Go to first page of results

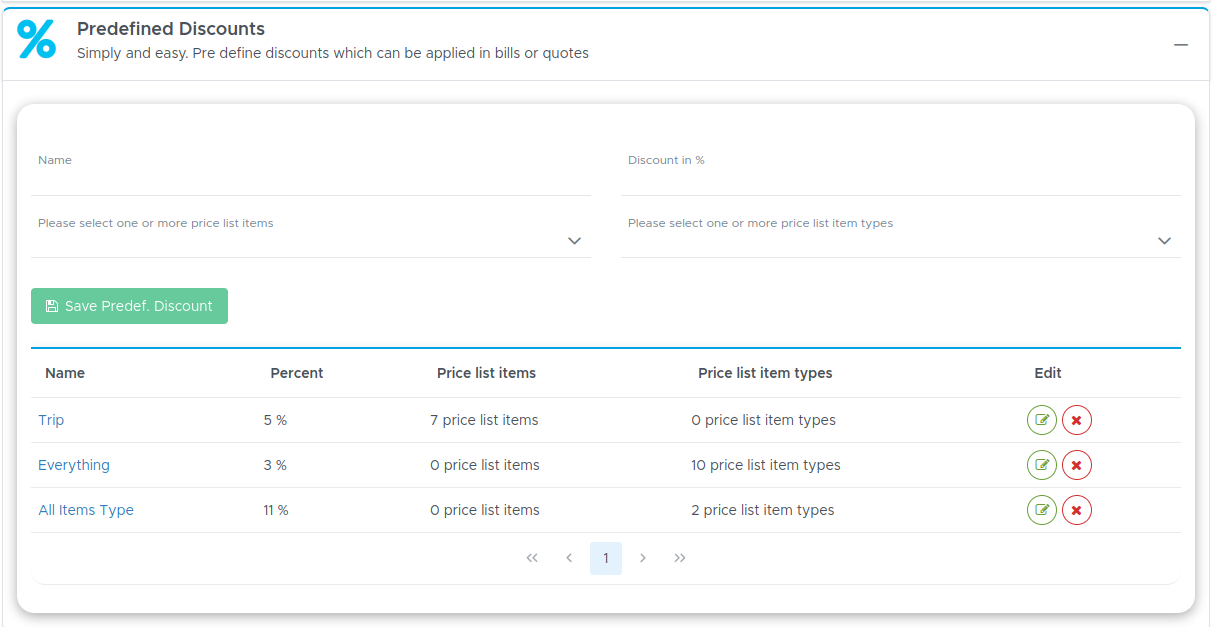(x=532, y=558)
